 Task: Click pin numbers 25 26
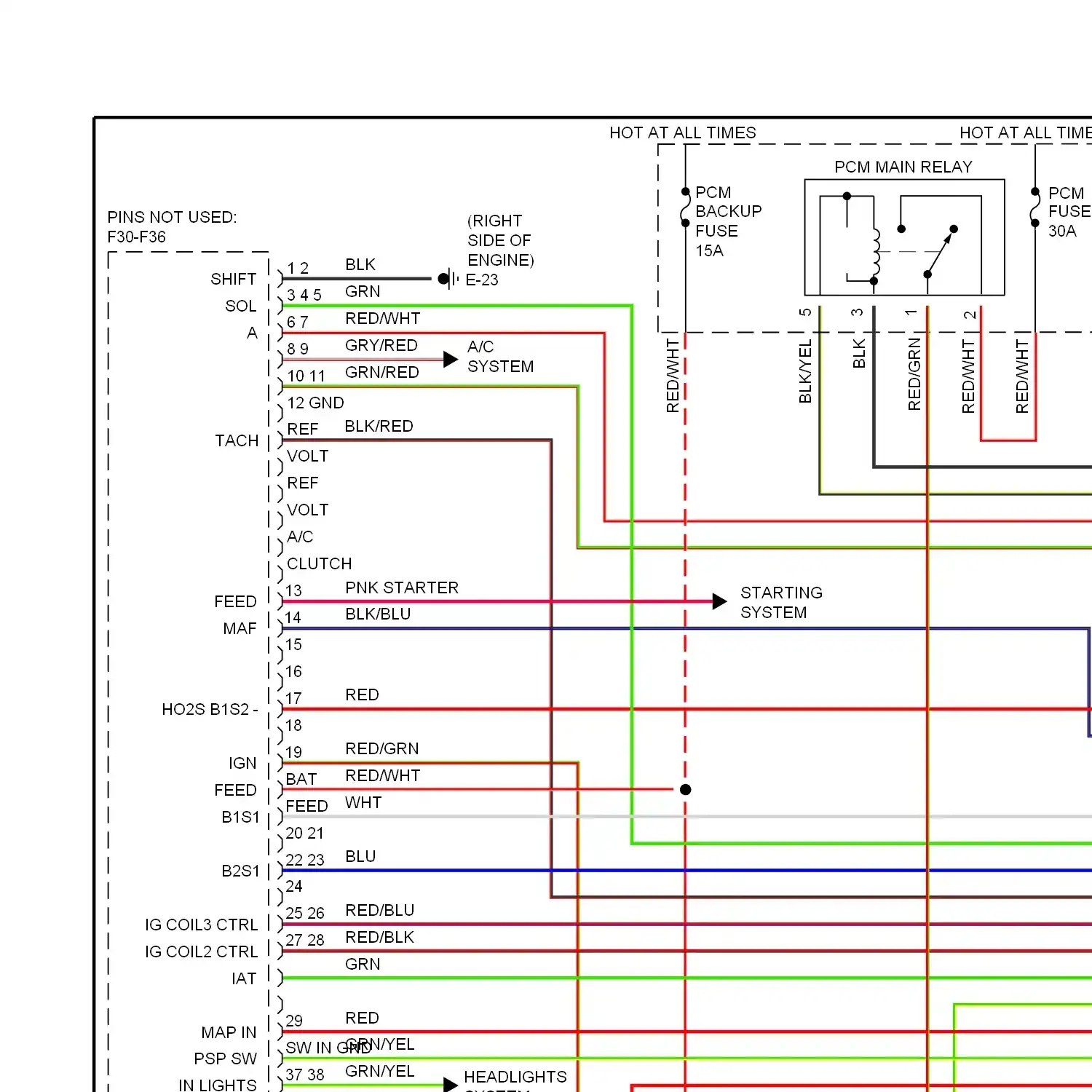click(304, 913)
